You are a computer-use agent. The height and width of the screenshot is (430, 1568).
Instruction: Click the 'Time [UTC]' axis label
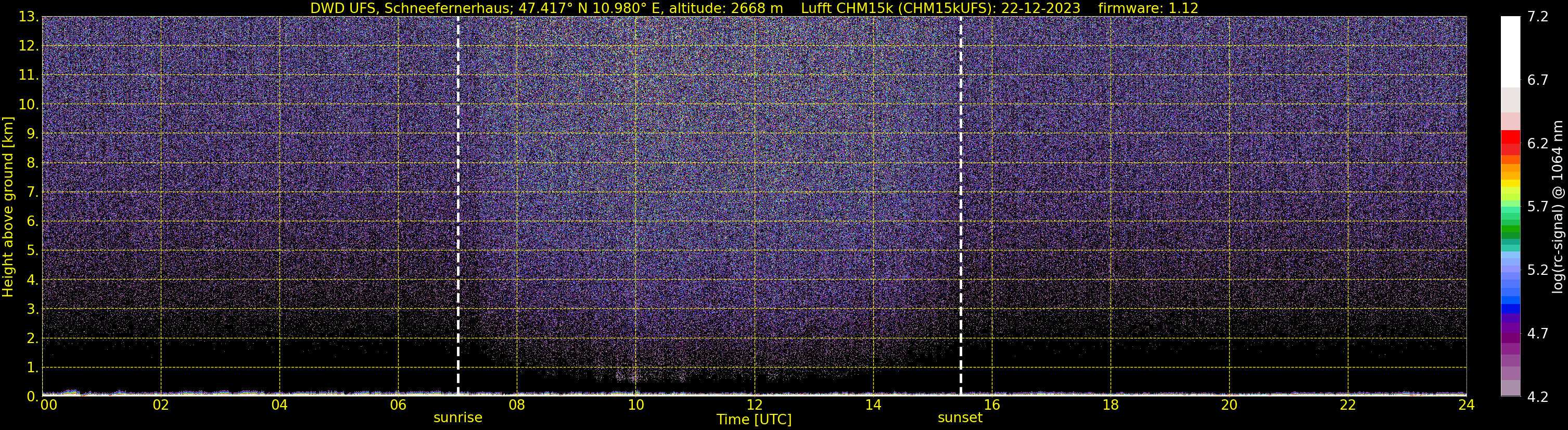click(754, 420)
